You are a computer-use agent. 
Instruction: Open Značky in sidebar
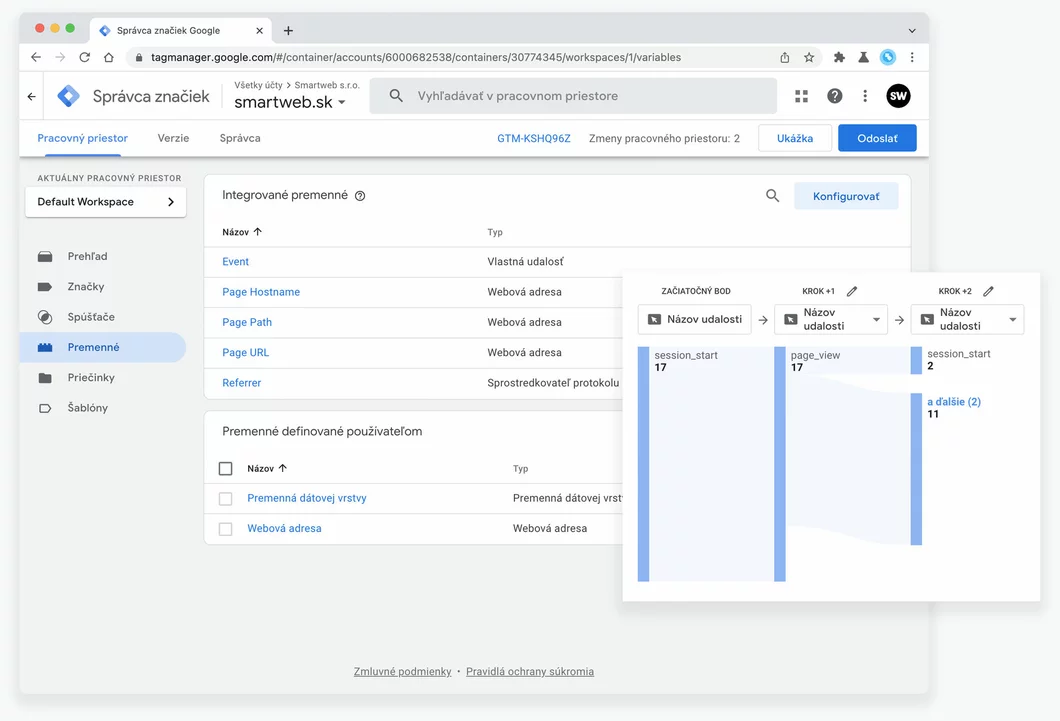pos(103,287)
